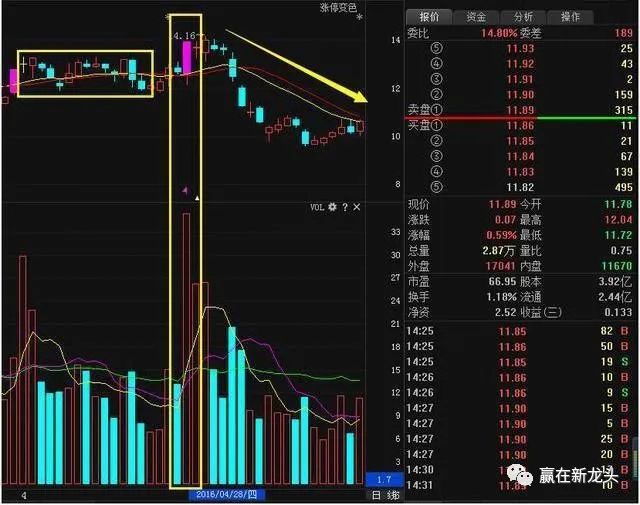
Task: Select 买盘① price 11.86
Action: [x=520, y=126]
